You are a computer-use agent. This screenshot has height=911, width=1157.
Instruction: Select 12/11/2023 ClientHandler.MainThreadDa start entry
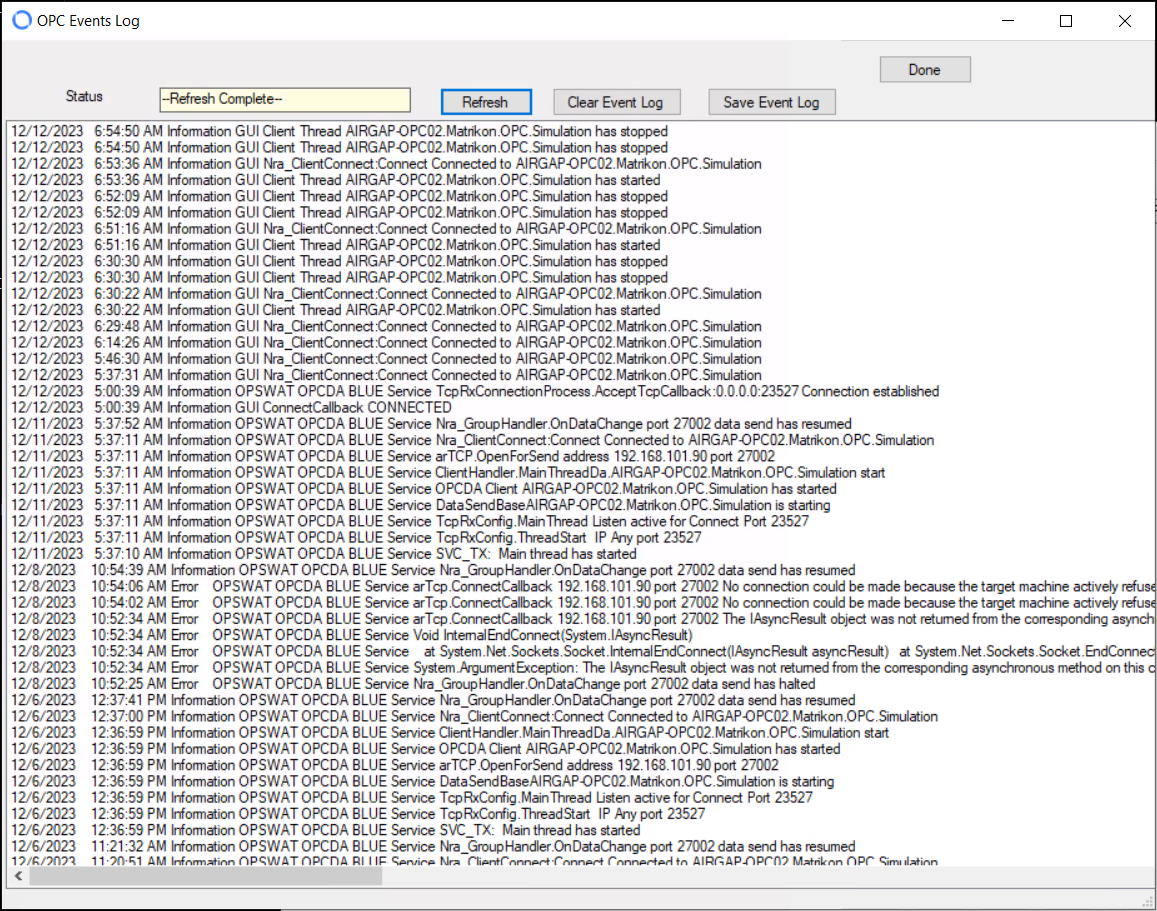coord(449,472)
